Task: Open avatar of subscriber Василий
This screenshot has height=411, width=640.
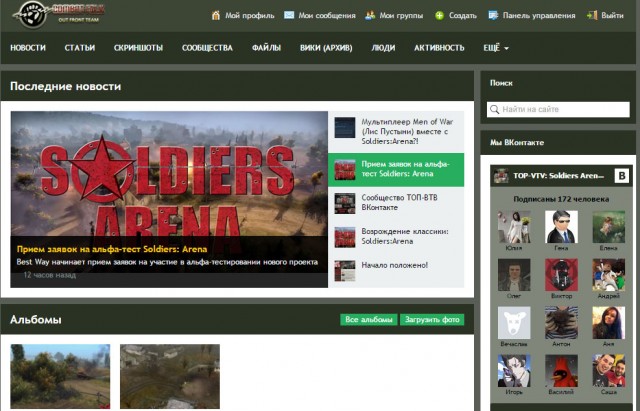Action: point(561,371)
